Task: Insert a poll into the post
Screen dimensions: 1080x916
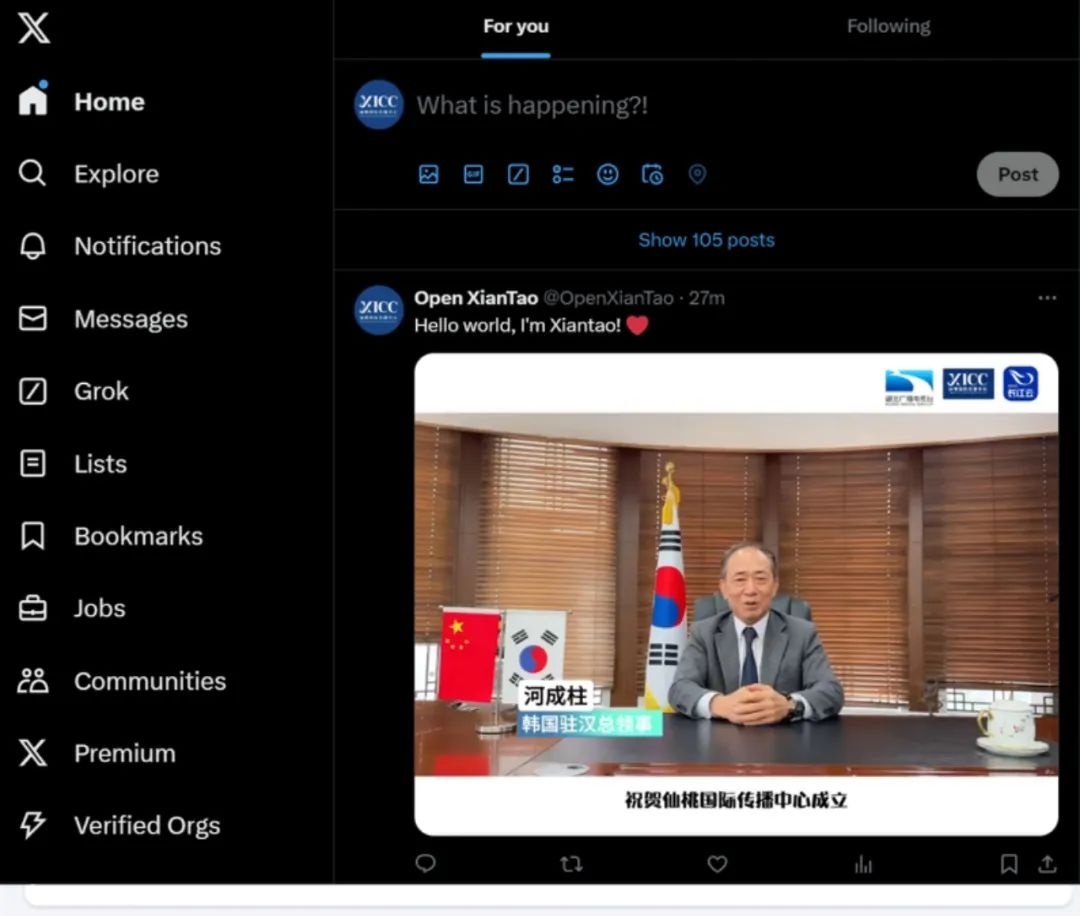Action: (x=563, y=175)
